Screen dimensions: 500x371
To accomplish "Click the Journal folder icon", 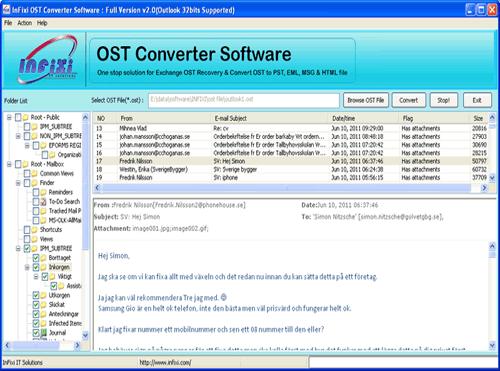I will click(44, 332).
